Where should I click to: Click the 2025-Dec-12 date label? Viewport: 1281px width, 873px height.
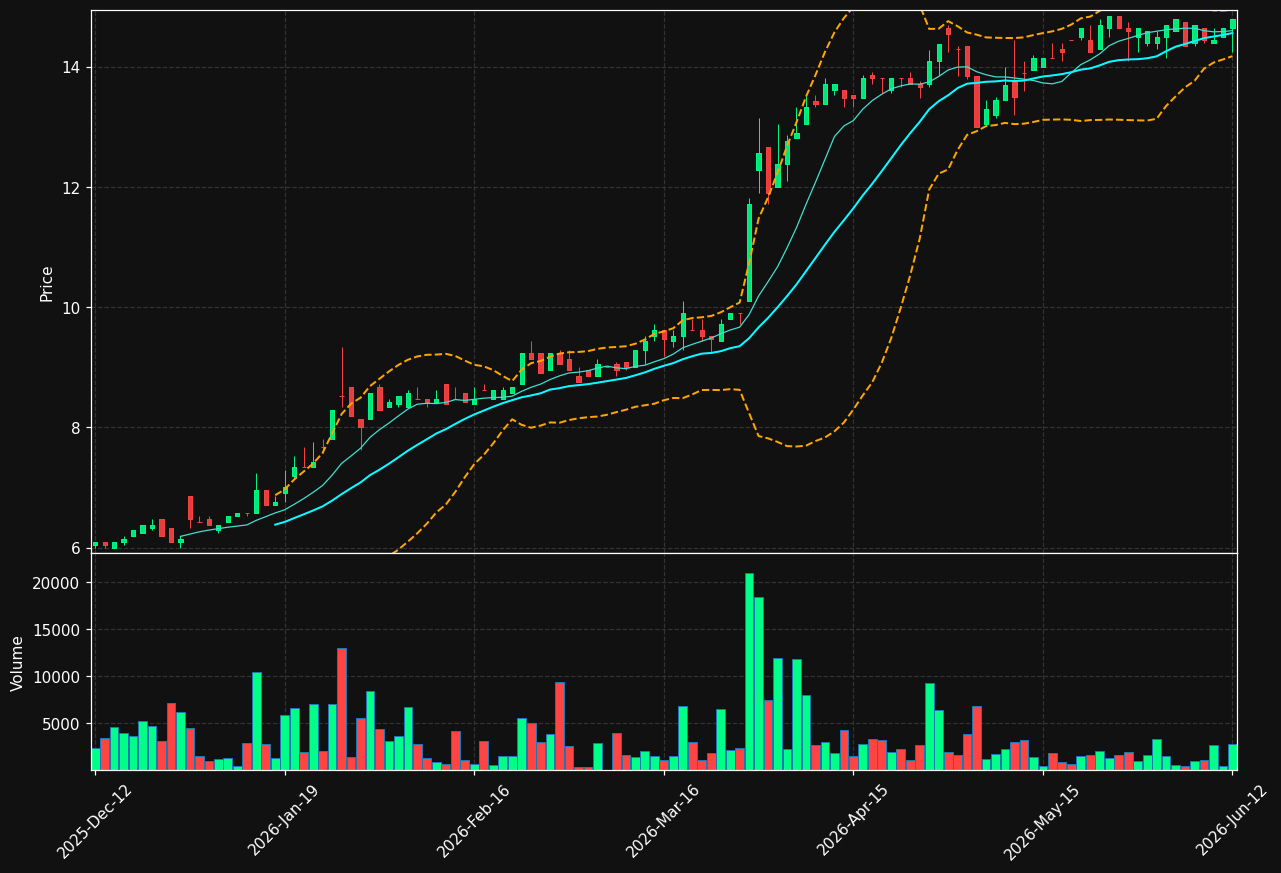point(95,821)
